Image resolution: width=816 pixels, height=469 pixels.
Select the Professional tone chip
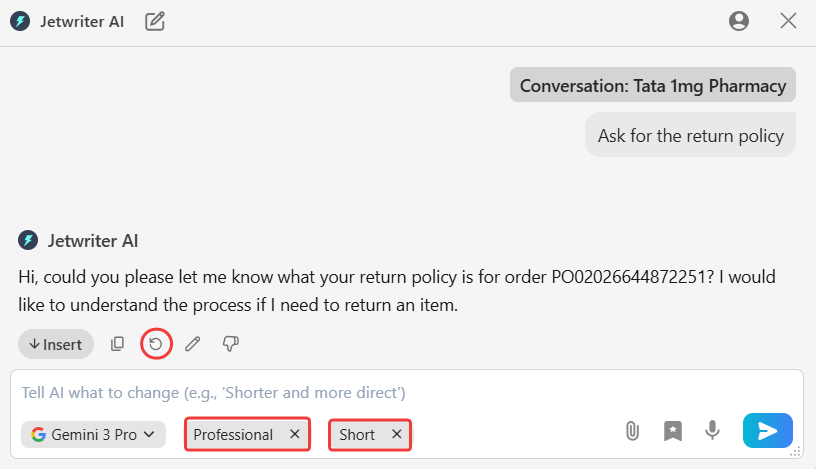click(233, 434)
